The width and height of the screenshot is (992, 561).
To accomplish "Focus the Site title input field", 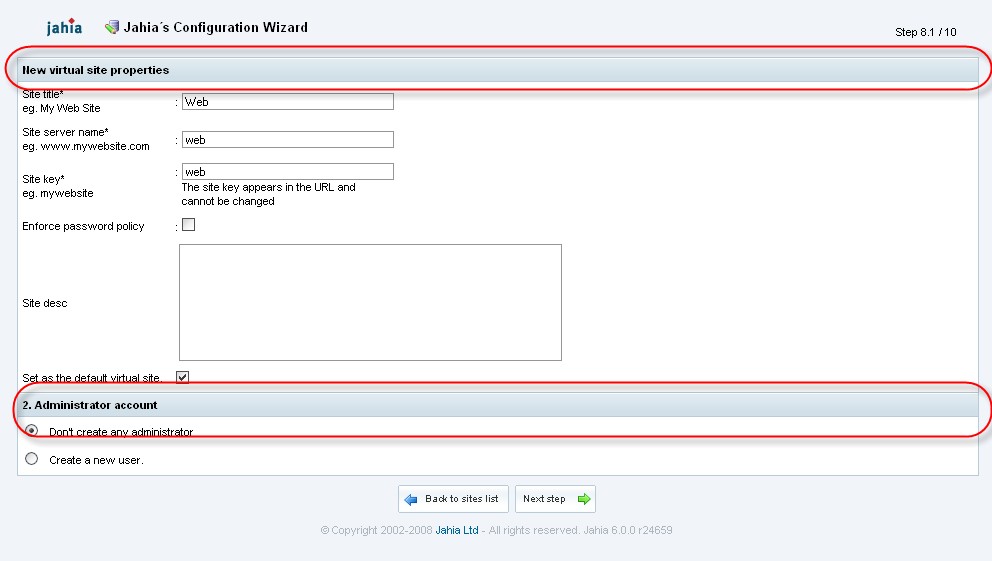I will click(288, 102).
